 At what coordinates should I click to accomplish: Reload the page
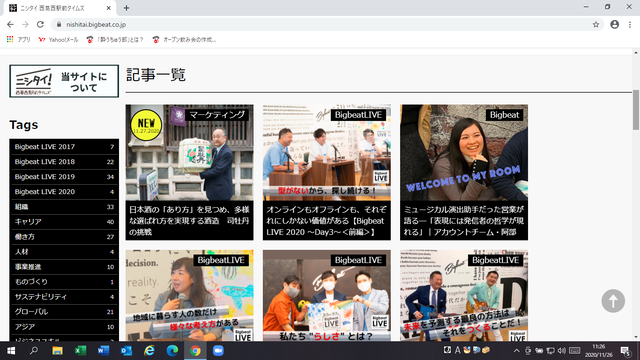40,24
